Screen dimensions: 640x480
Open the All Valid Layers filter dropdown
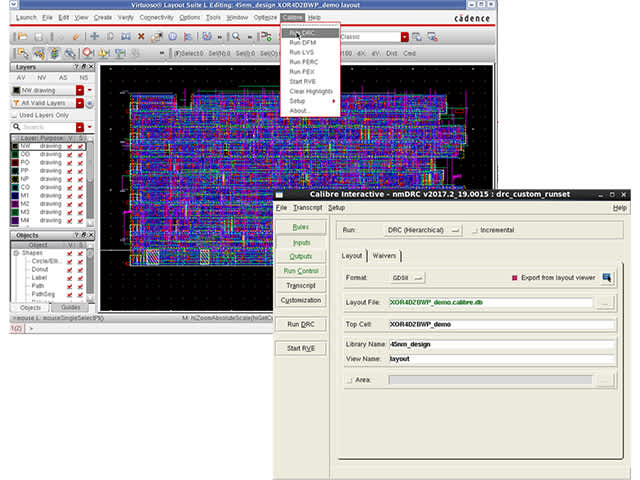80,103
